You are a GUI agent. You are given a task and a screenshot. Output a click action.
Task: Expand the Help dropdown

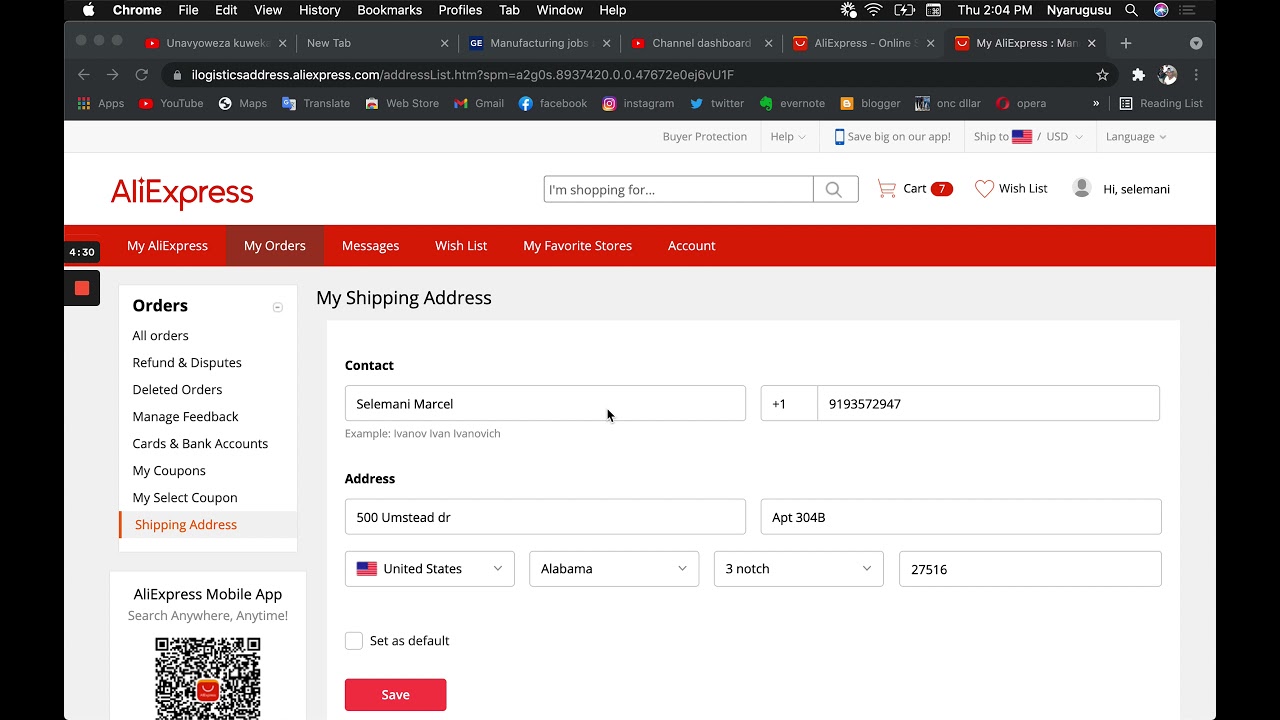[x=788, y=137]
